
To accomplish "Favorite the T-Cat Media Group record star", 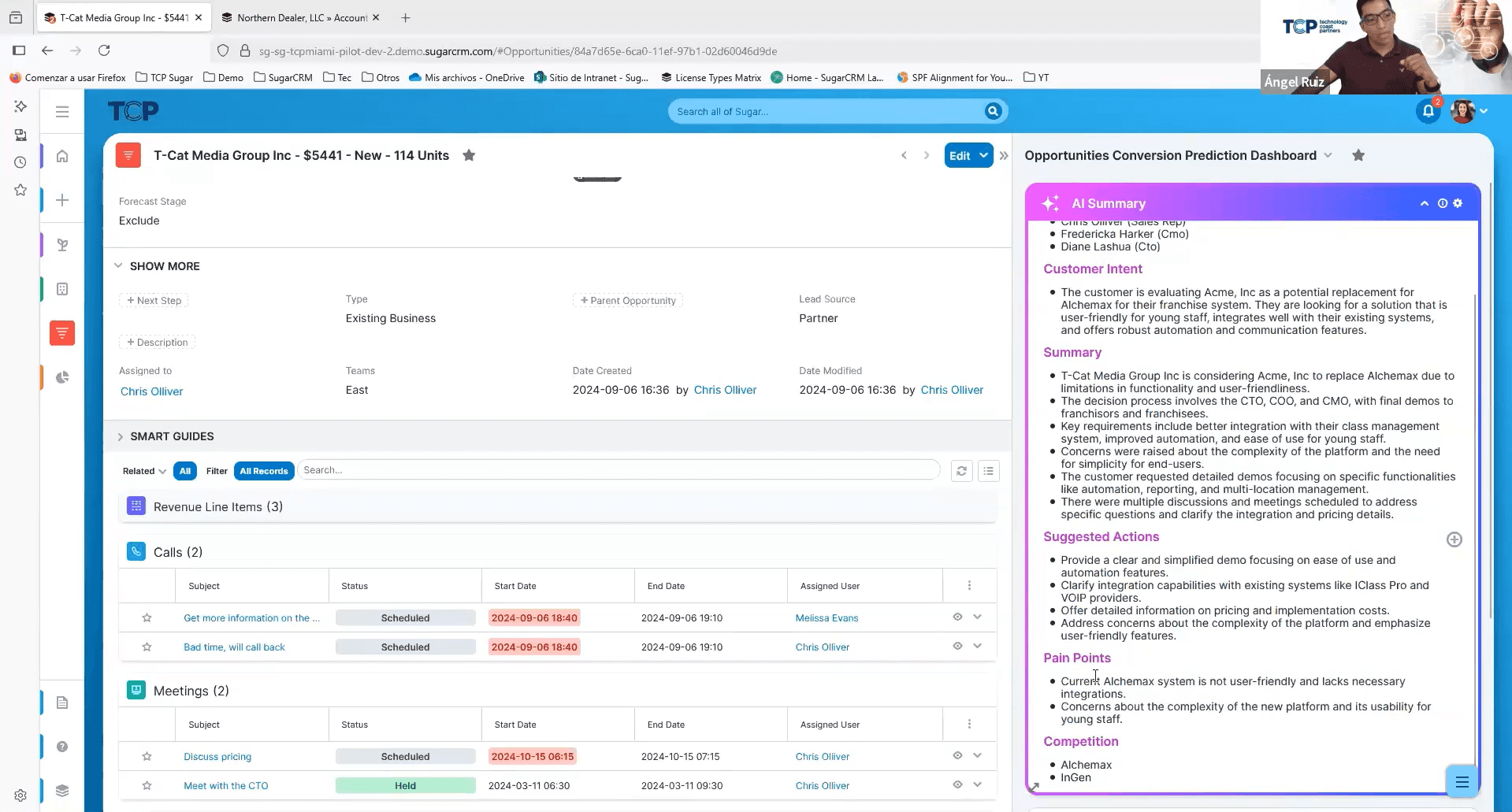I will (469, 155).
